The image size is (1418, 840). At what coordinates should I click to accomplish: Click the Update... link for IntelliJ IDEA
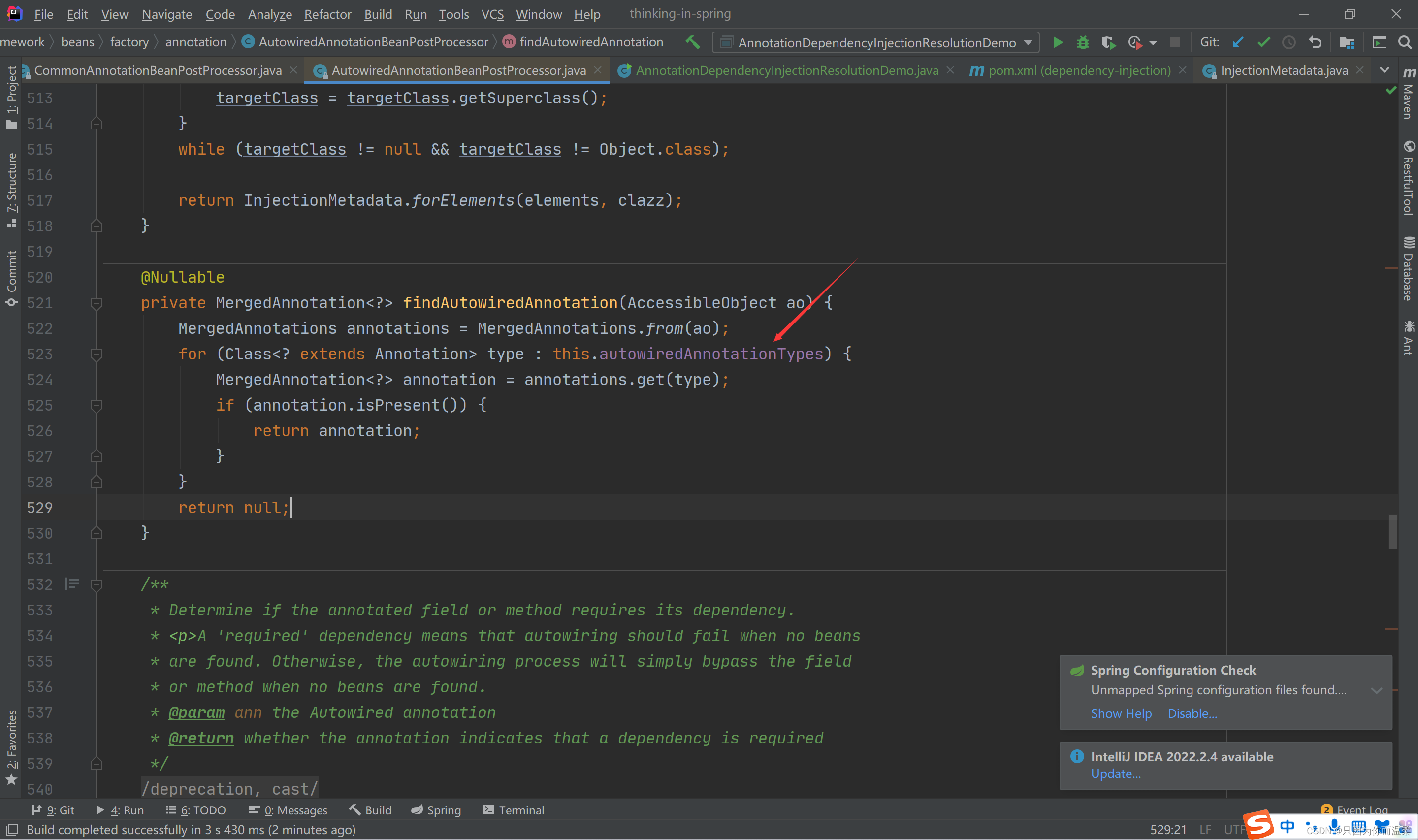(1115, 774)
